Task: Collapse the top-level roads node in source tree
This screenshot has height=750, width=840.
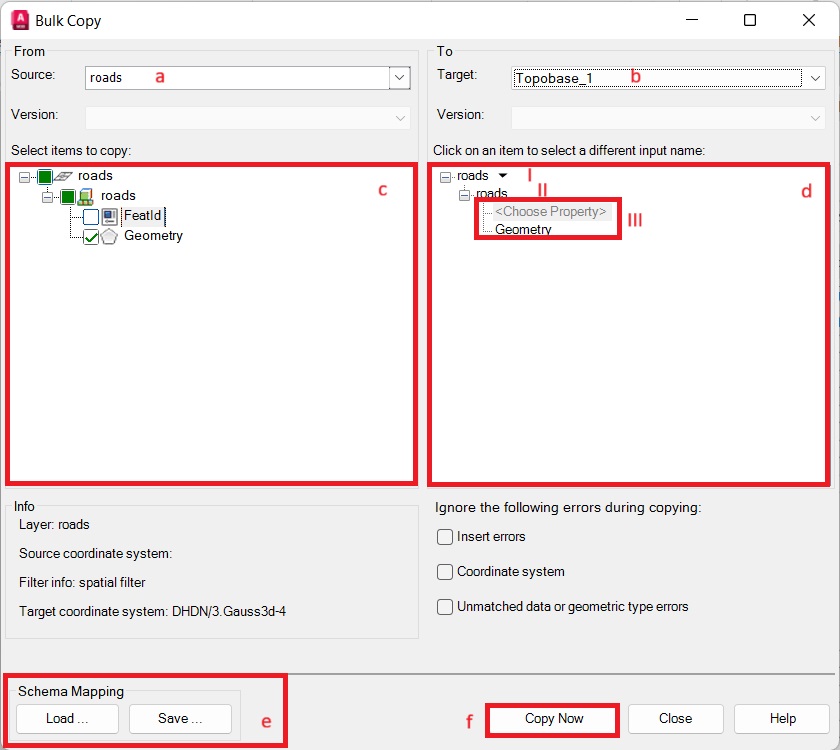Action: tap(25, 177)
